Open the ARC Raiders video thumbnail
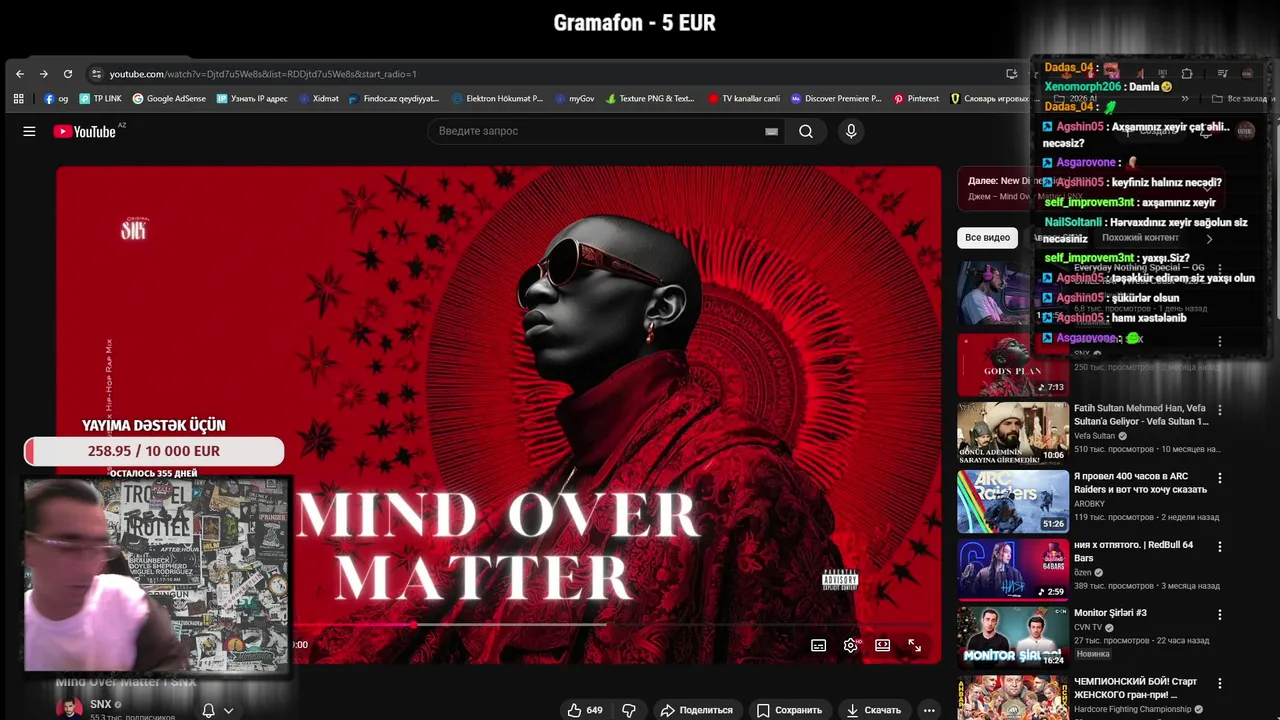 (x=1013, y=502)
